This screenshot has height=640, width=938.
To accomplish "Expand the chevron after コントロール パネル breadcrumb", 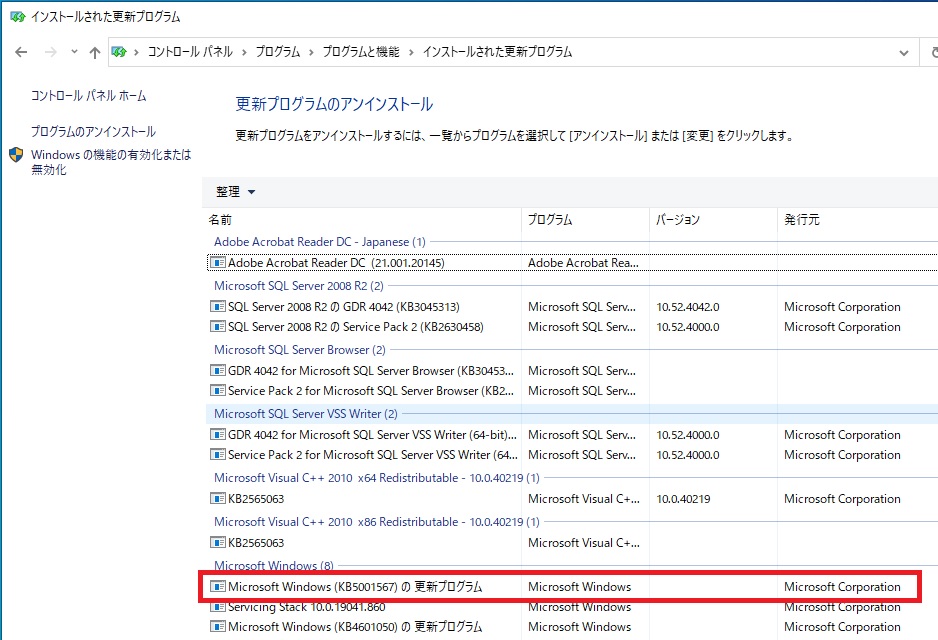I will [244, 53].
